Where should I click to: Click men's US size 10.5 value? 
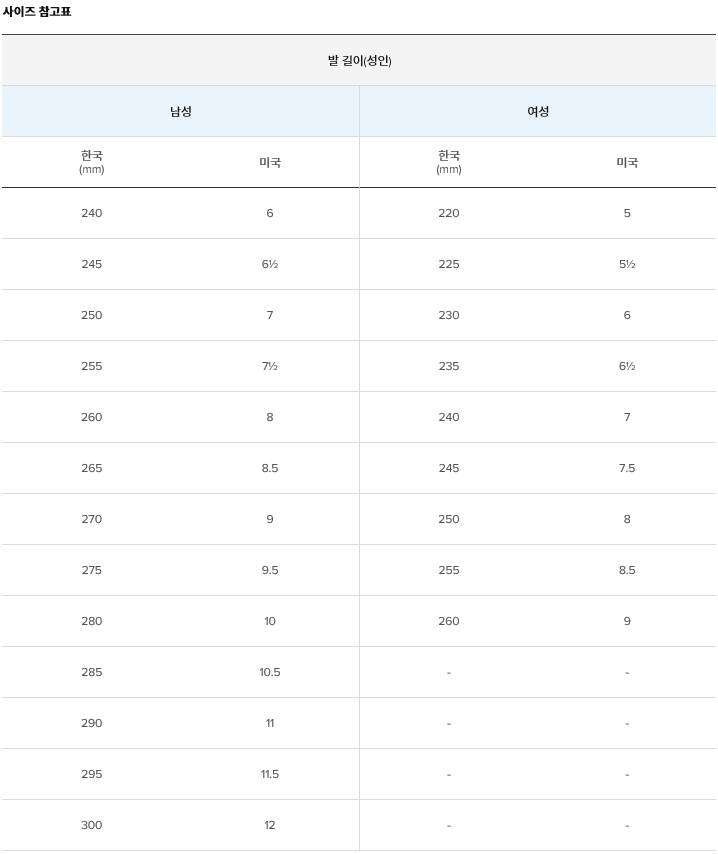click(270, 672)
